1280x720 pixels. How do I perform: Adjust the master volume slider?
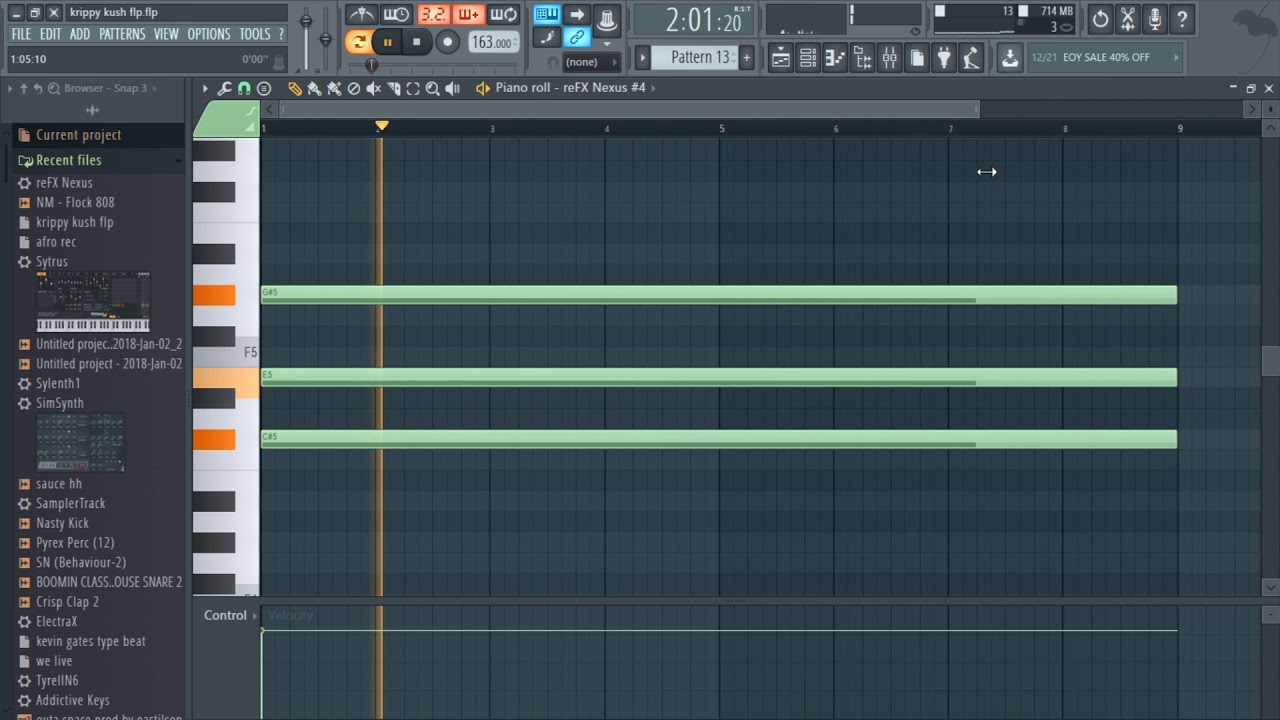click(306, 22)
